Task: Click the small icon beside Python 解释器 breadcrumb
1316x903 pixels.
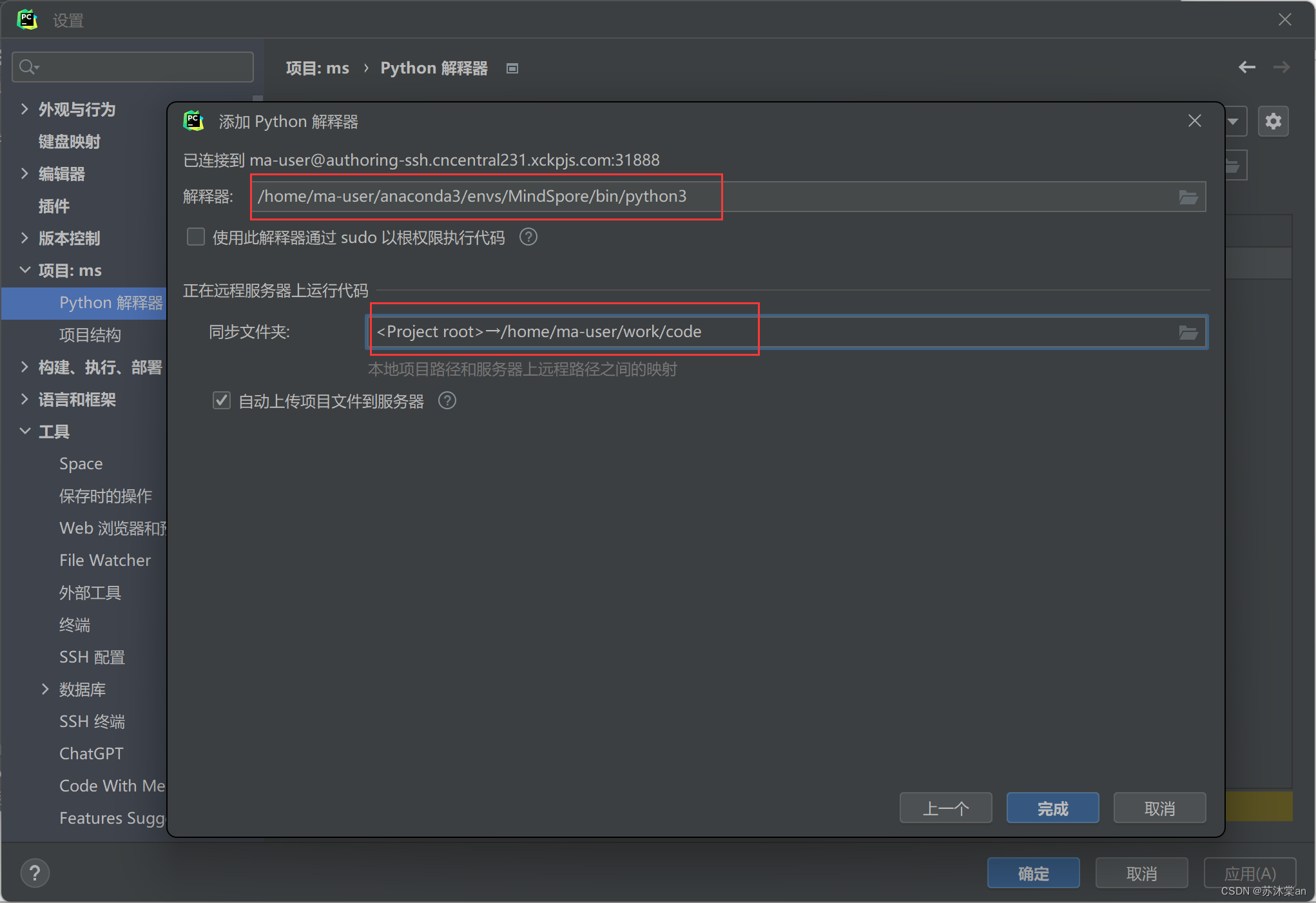Action: [x=512, y=68]
